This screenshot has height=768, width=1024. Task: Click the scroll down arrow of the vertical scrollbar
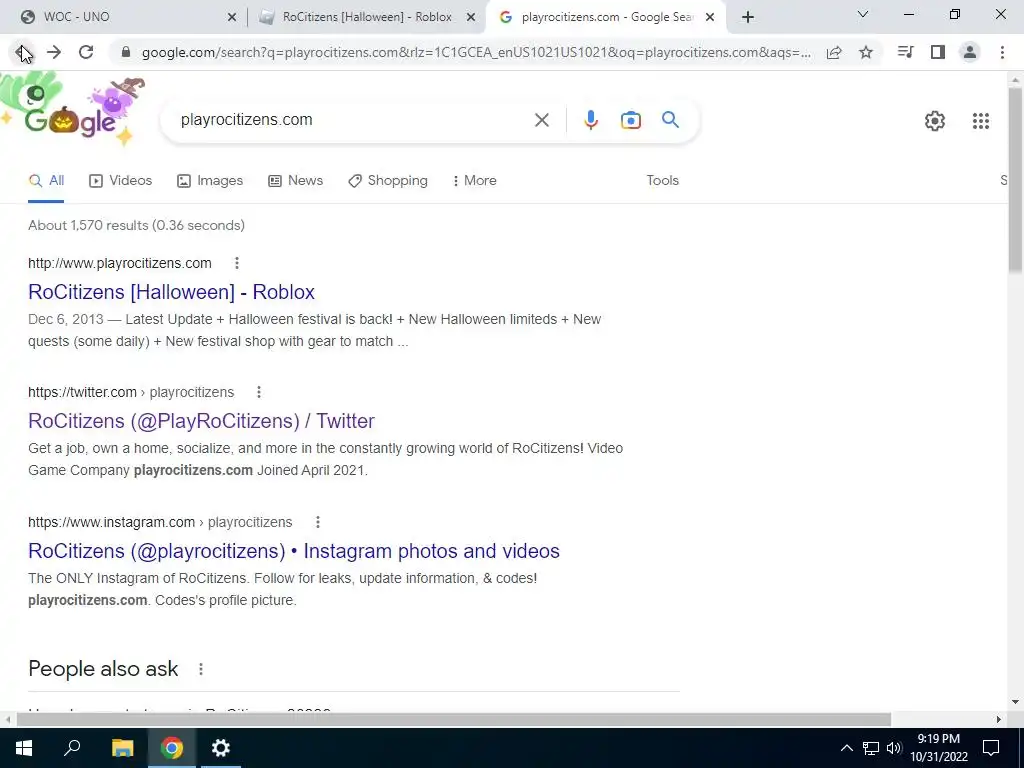pos(1015,703)
